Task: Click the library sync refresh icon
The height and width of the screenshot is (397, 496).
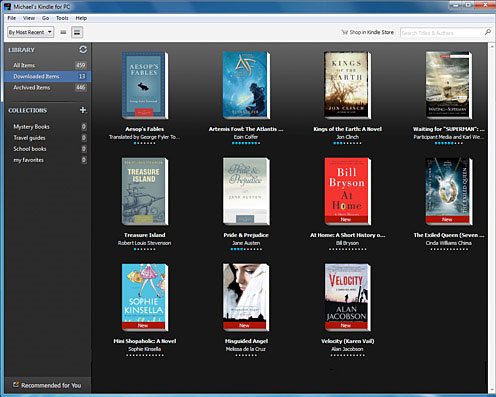Action: (x=83, y=50)
